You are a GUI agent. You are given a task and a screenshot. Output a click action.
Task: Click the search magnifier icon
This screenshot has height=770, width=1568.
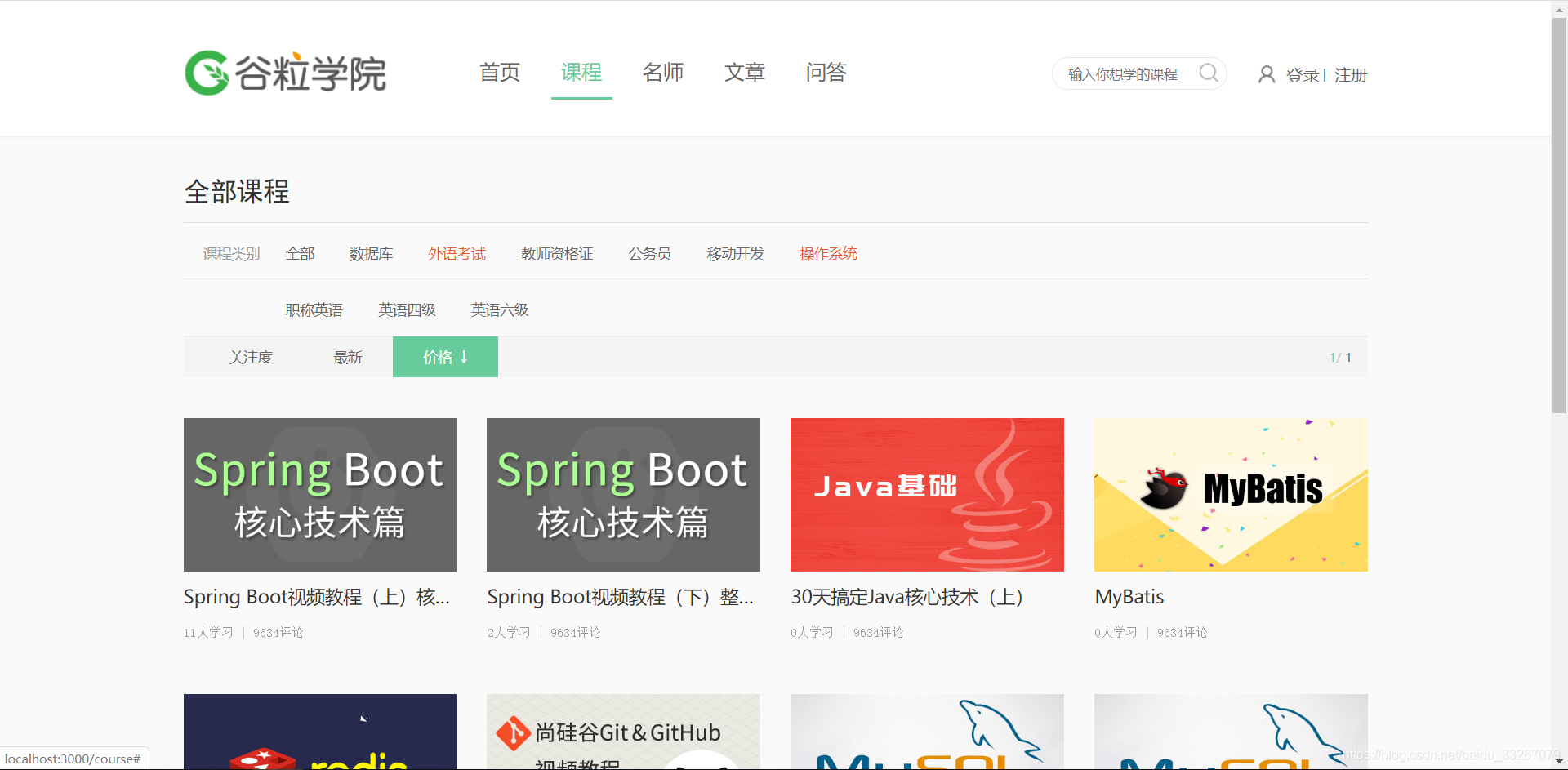(x=1209, y=73)
